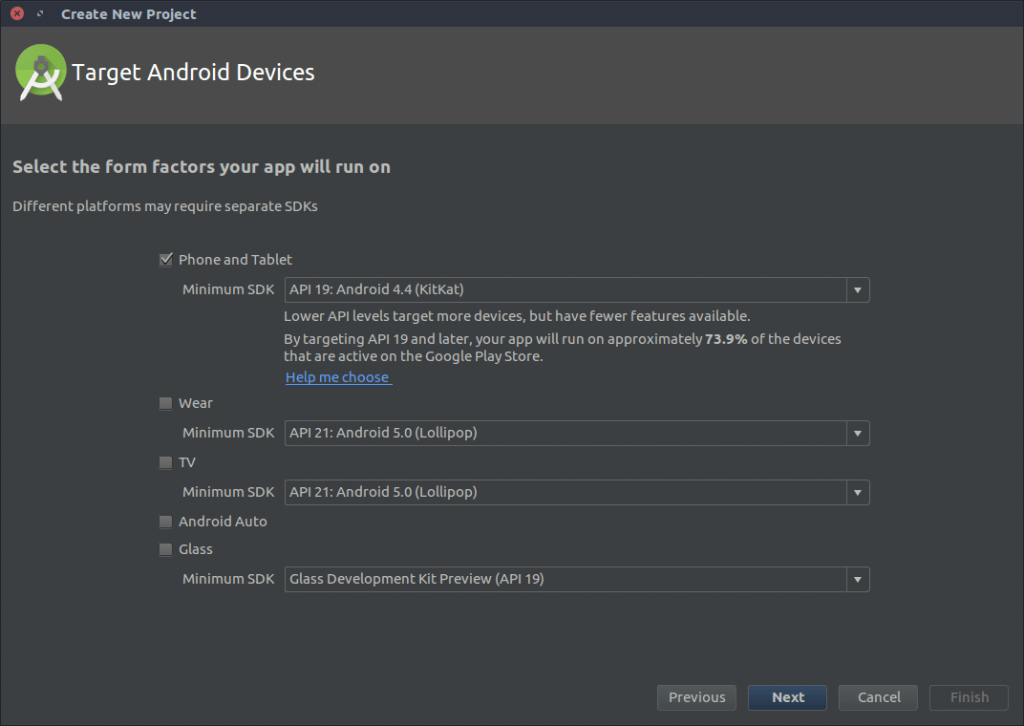Click the Select the form factors heading

coord(201,167)
